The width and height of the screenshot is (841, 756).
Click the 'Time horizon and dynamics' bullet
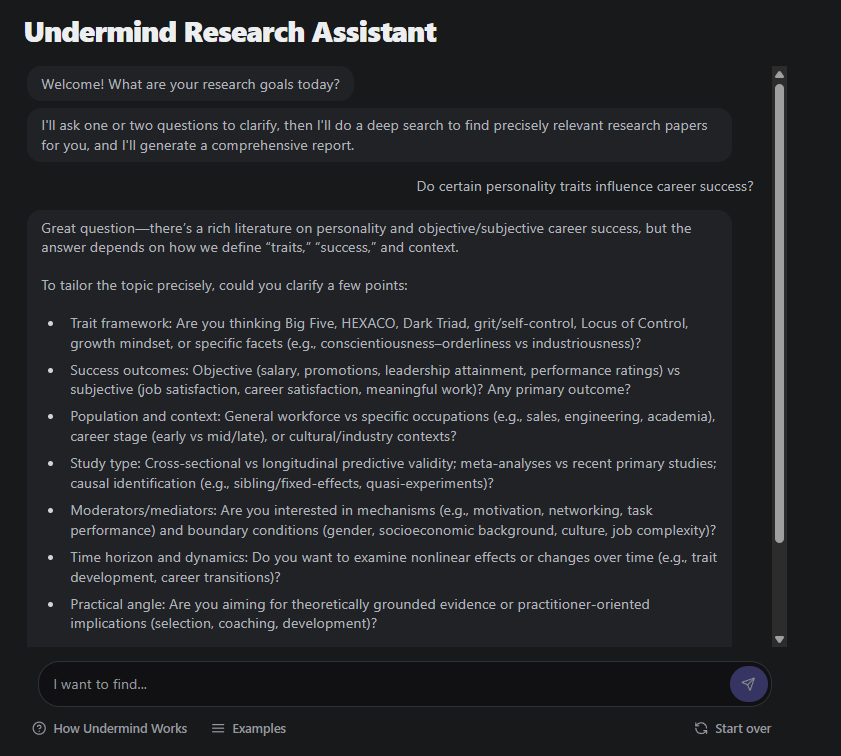pos(394,567)
